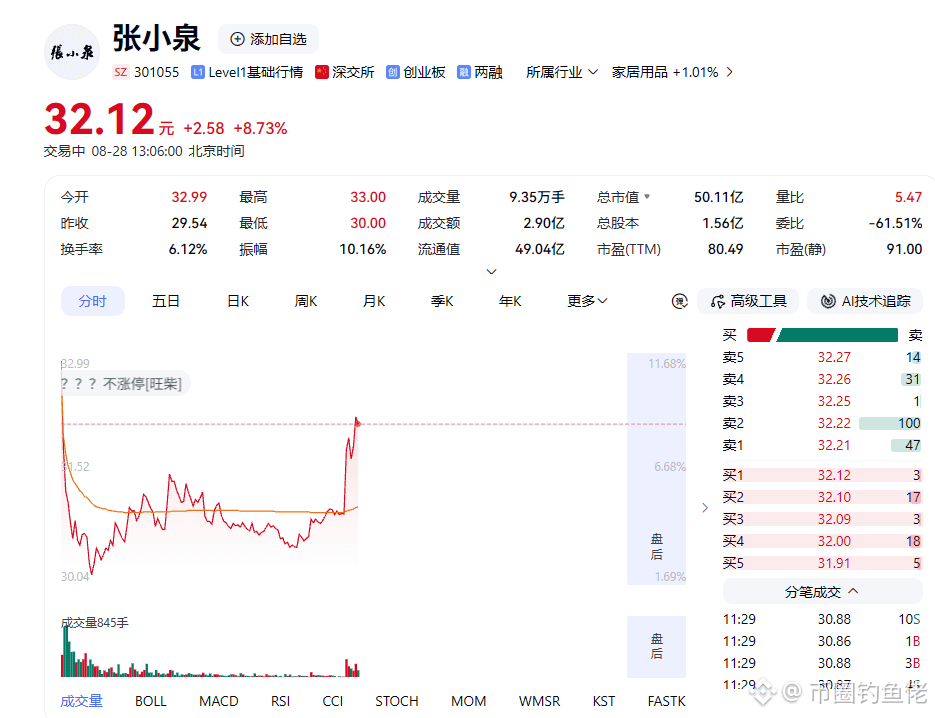
Task: Collapse the order book side arrow
Action: [x=705, y=507]
